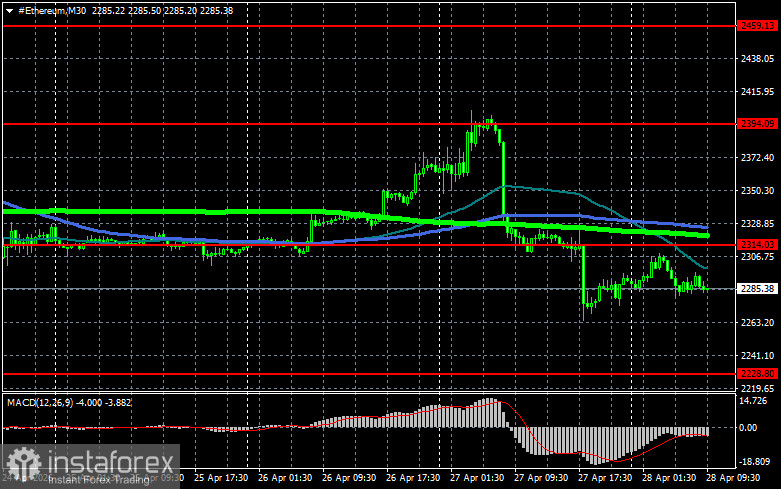Open the chart menu triangle beside #Ethereum
Image resolution: width=781 pixels, height=489 pixels.
(x=9, y=11)
